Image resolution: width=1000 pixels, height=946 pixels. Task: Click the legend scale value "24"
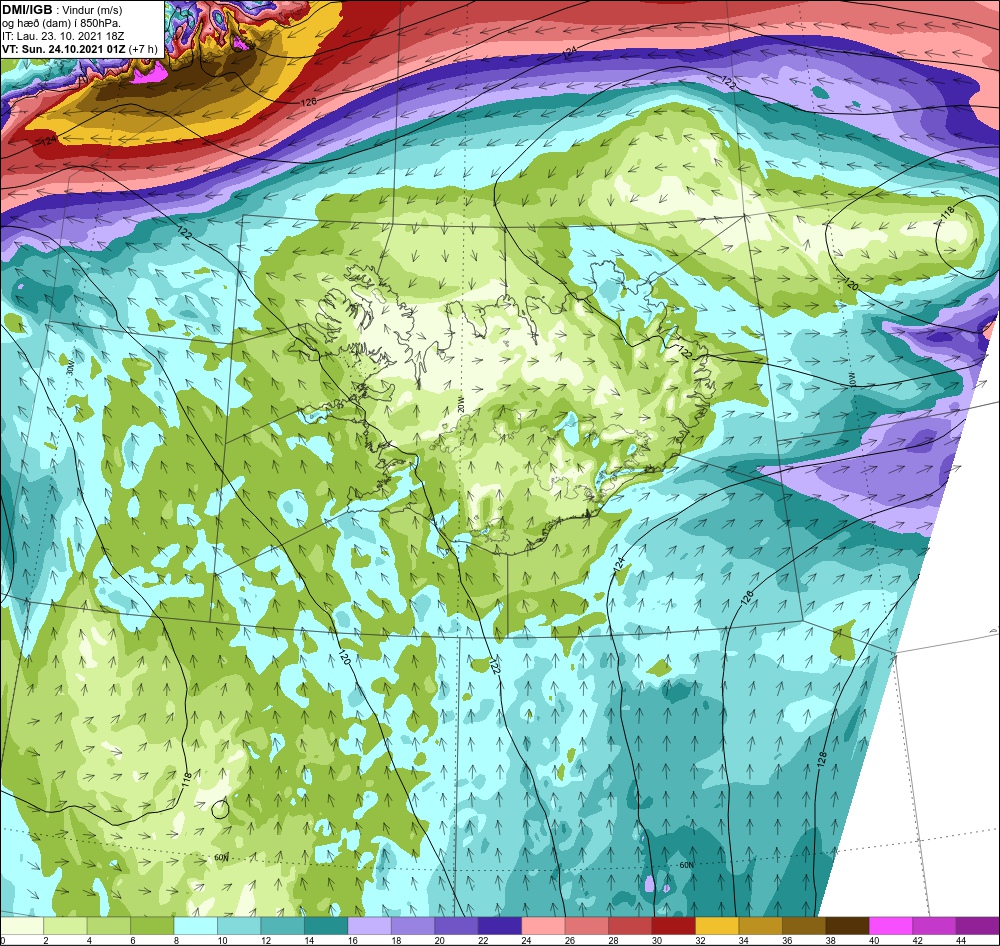click(x=527, y=940)
